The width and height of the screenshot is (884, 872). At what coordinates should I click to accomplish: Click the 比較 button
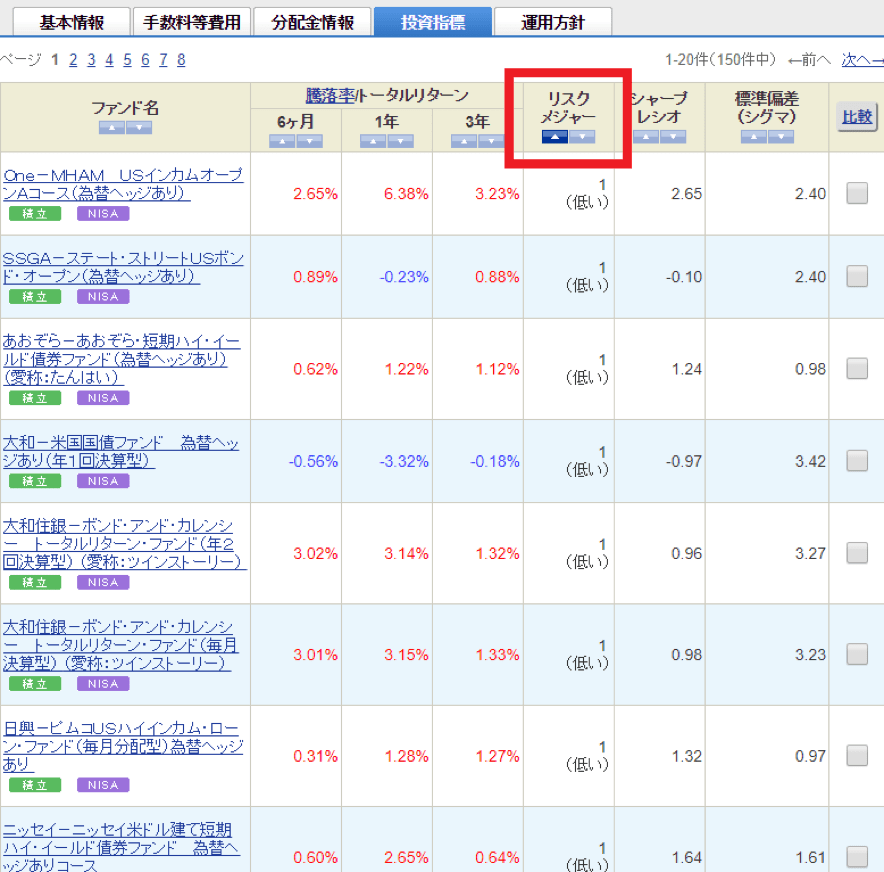tap(856, 117)
